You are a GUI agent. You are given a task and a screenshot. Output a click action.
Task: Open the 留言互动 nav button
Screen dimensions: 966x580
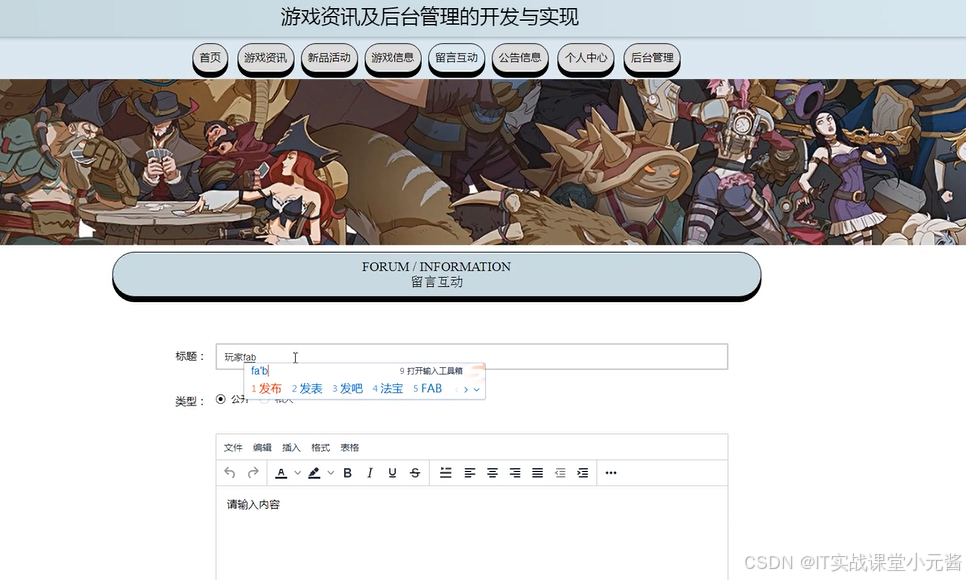457,58
